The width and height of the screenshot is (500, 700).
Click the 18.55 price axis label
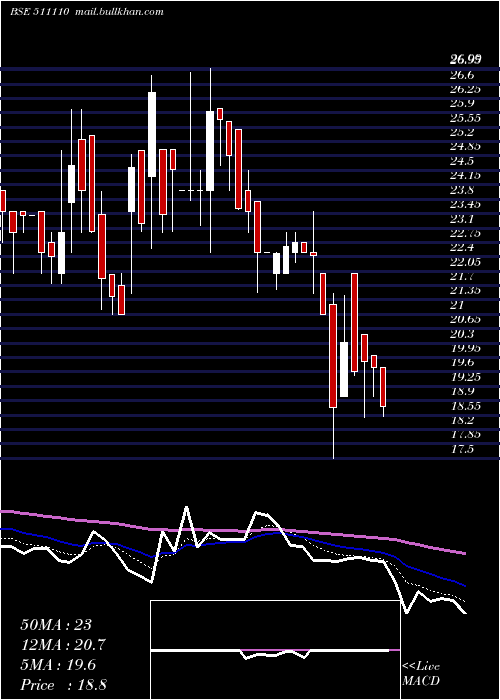[465, 406]
